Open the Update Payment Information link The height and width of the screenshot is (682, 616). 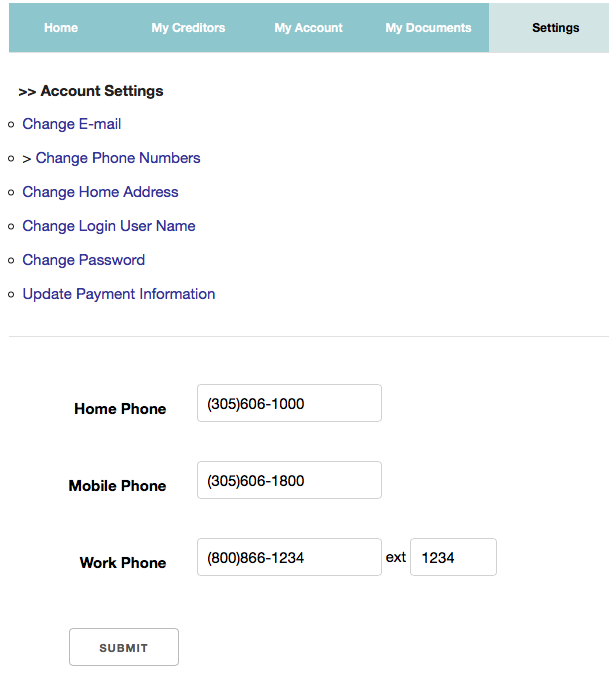click(119, 294)
